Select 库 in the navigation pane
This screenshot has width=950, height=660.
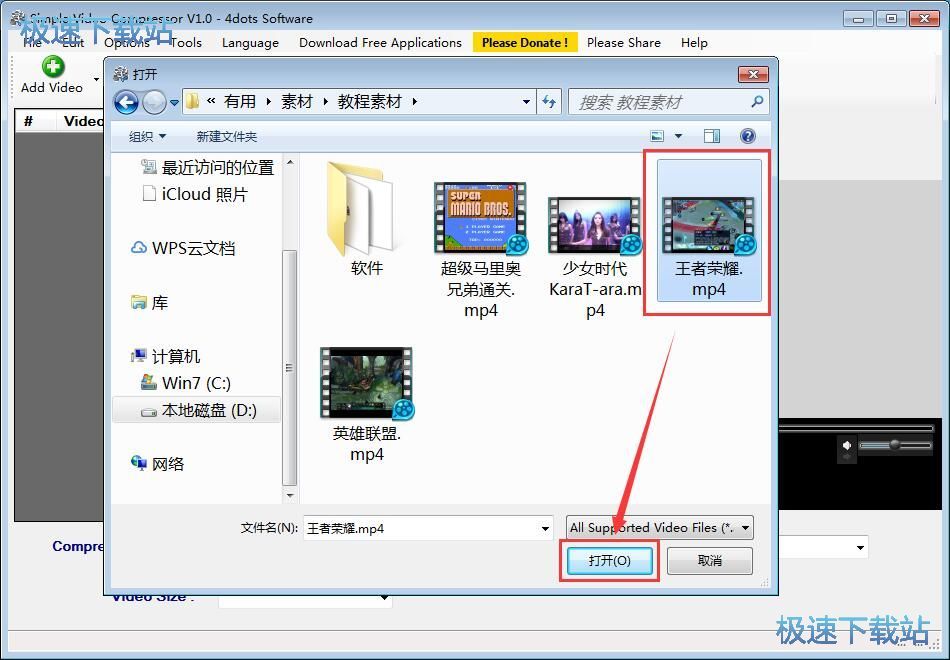click(x=150, y=302)
